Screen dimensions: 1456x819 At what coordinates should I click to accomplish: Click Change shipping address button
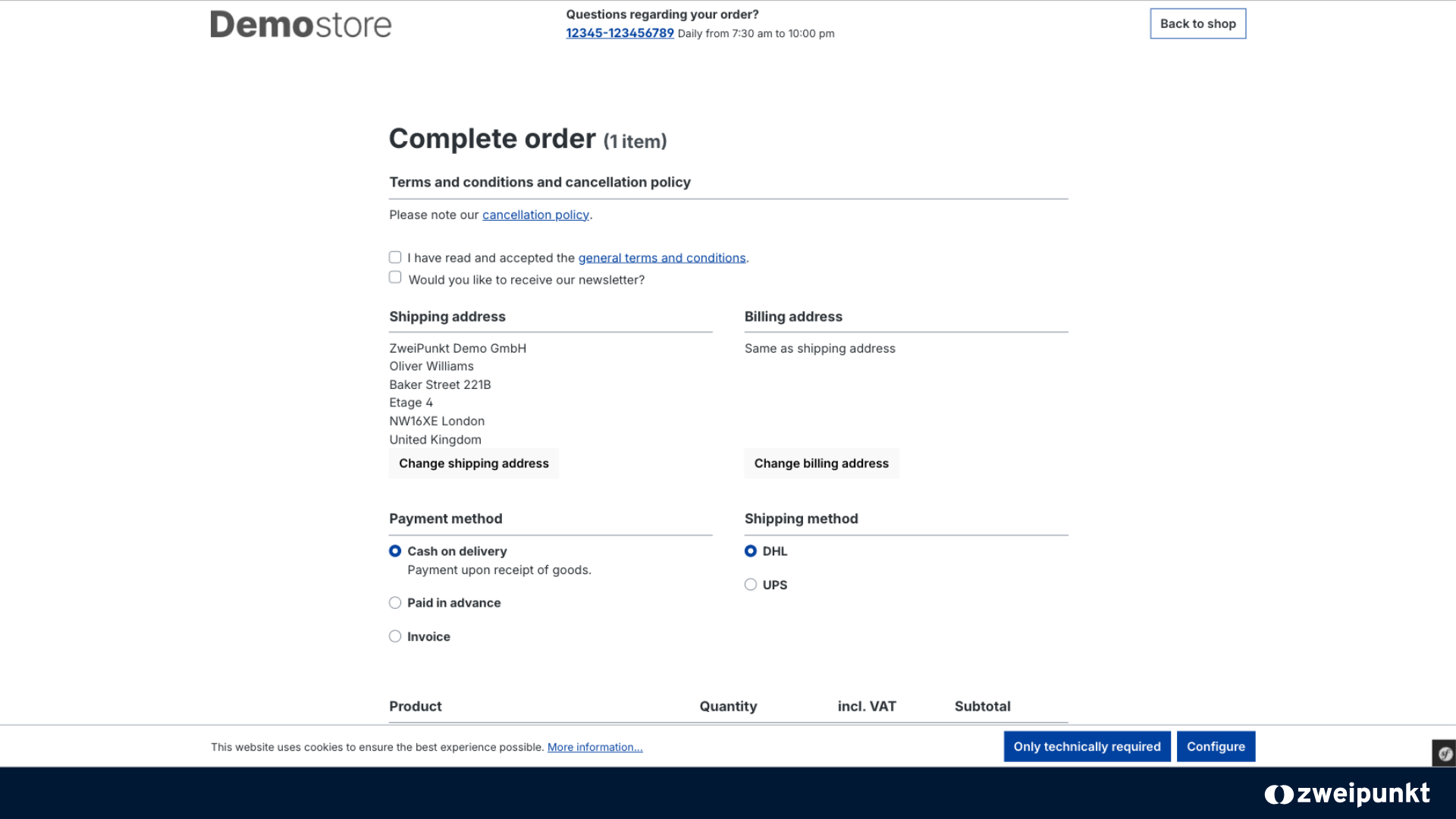pos(474,463)
